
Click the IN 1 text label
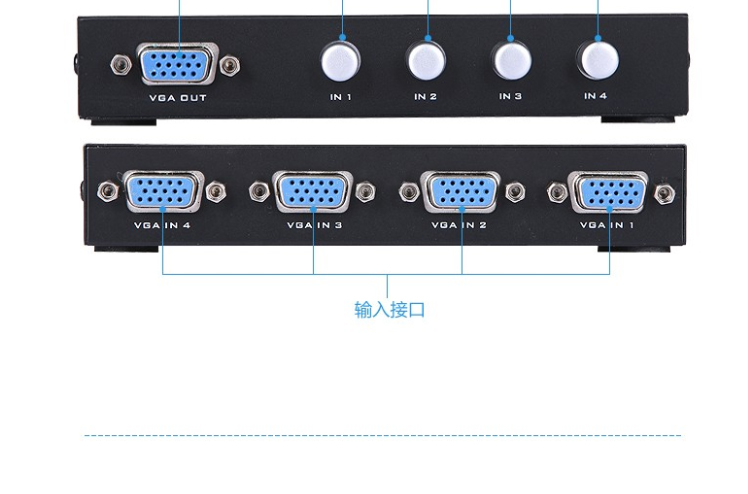[x=341, y=97]
